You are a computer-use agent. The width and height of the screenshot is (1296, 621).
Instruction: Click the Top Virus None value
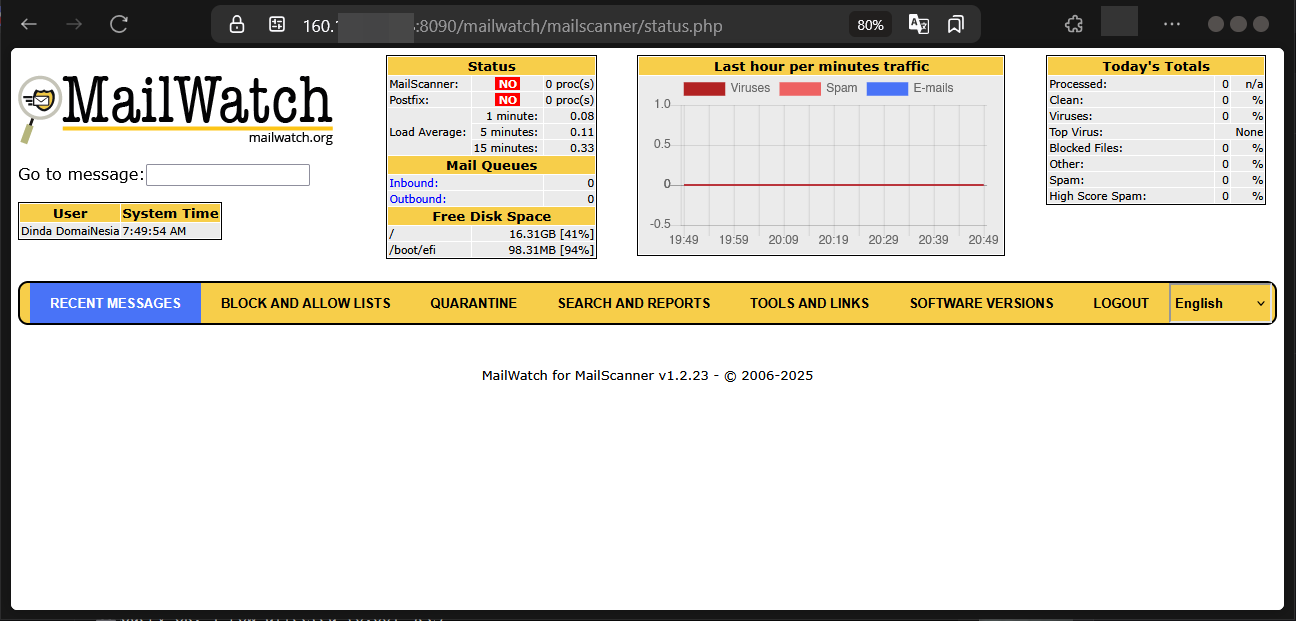[x=1249, y=132]
